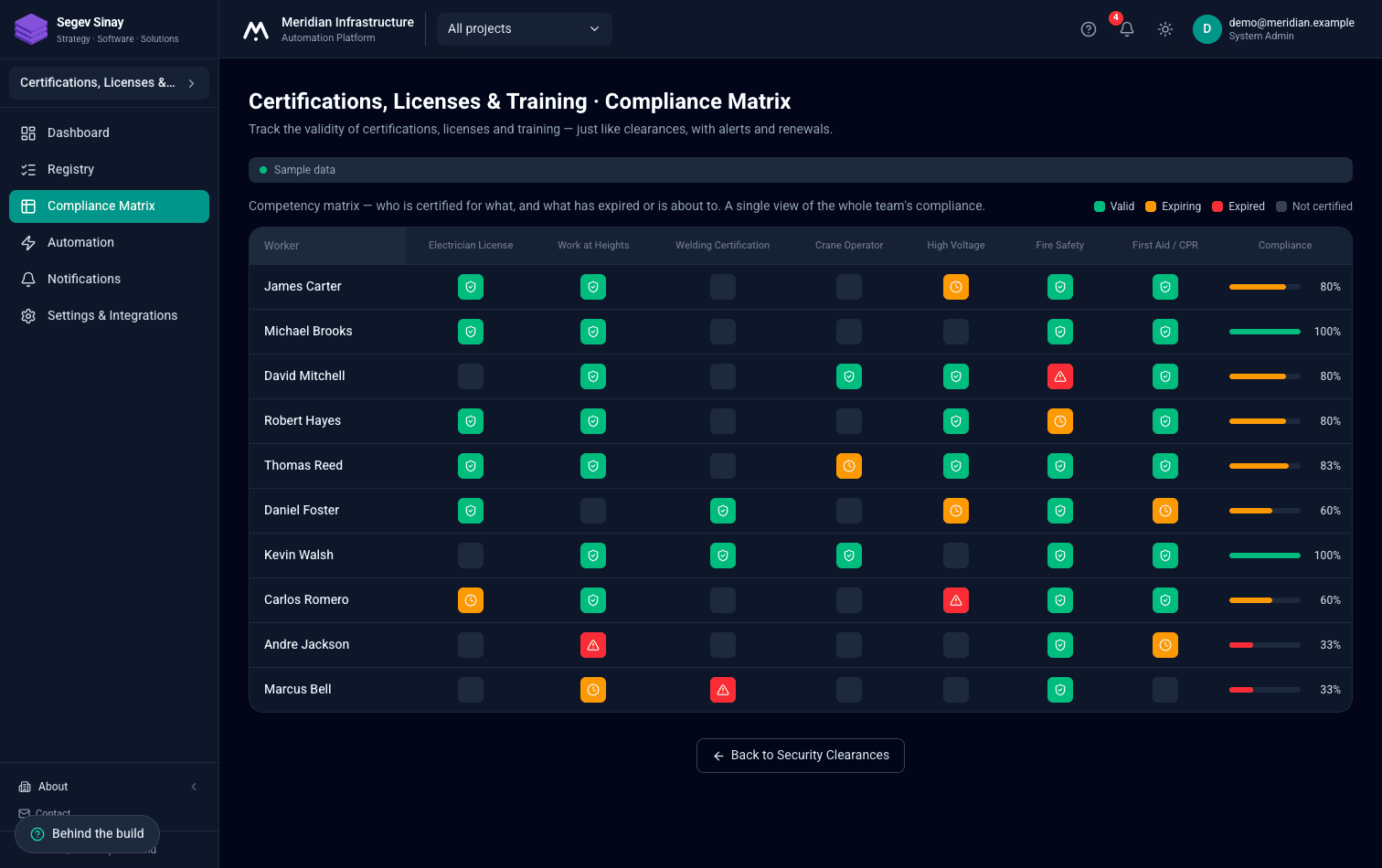Select Compliance Matrix in sidebar
This screenshot has height=868, width=1382.
pos(109,206)
